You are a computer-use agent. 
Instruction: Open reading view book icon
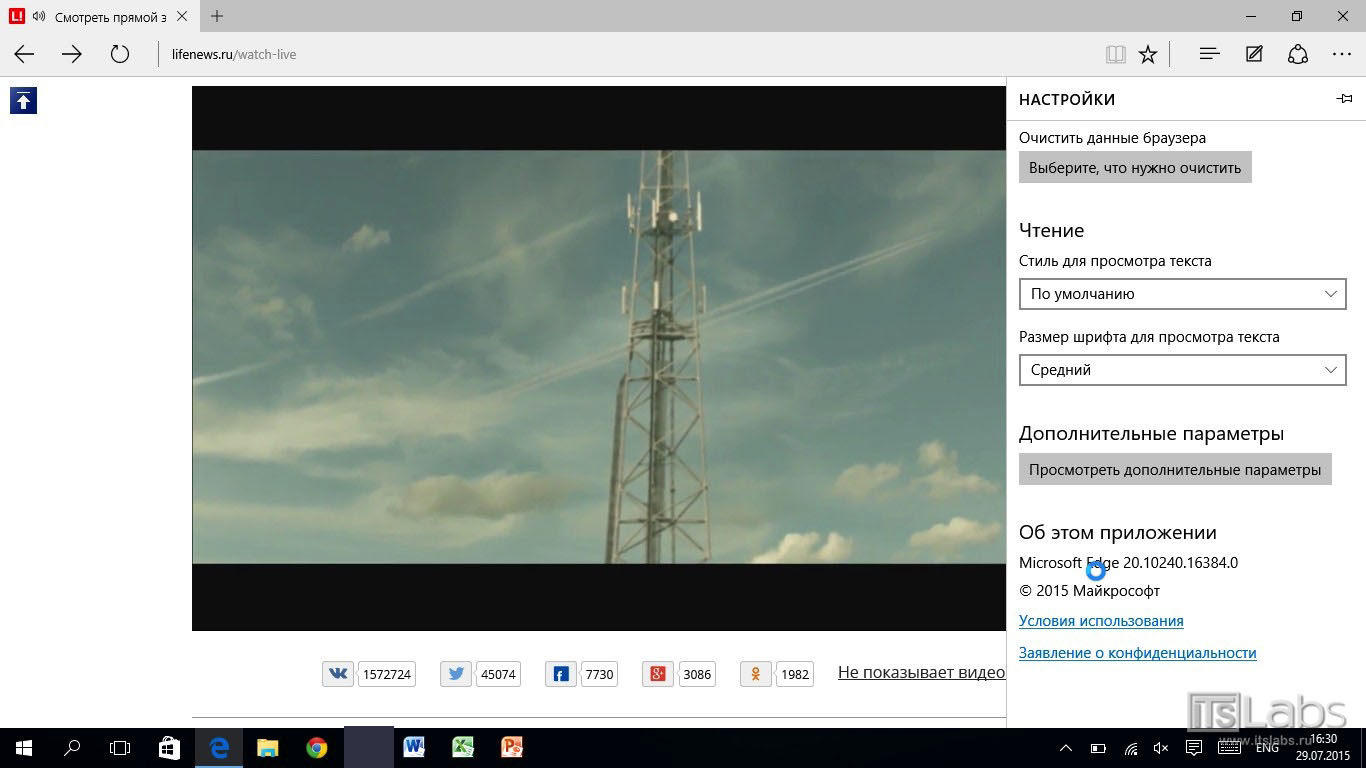pyautogui.click(x=1116, y=54)
